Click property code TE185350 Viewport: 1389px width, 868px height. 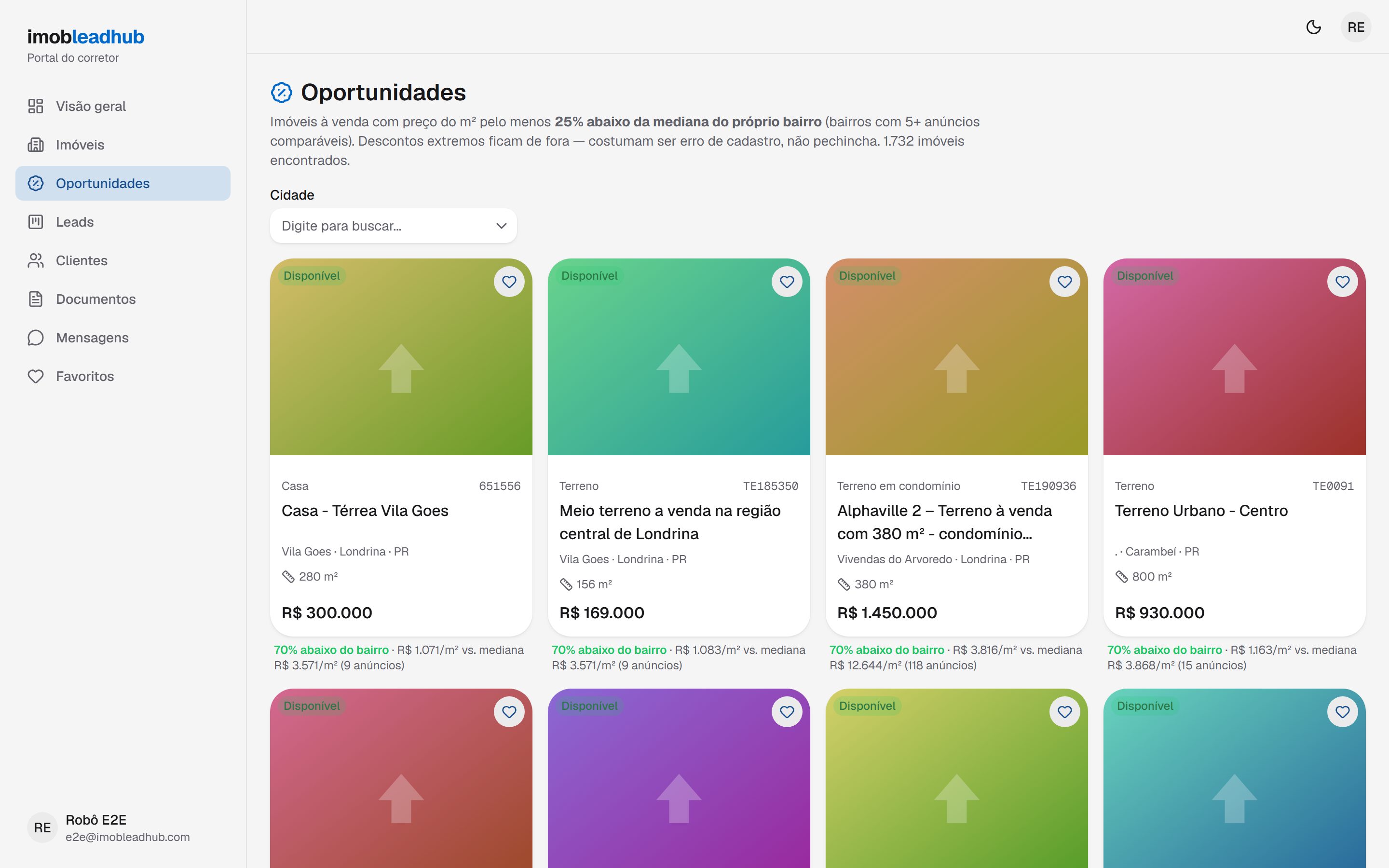point(771,486)
